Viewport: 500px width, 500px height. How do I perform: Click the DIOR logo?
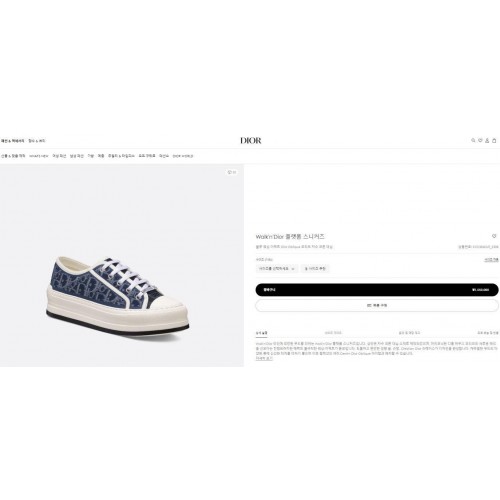pyautogui.click(x=251, y=140)
